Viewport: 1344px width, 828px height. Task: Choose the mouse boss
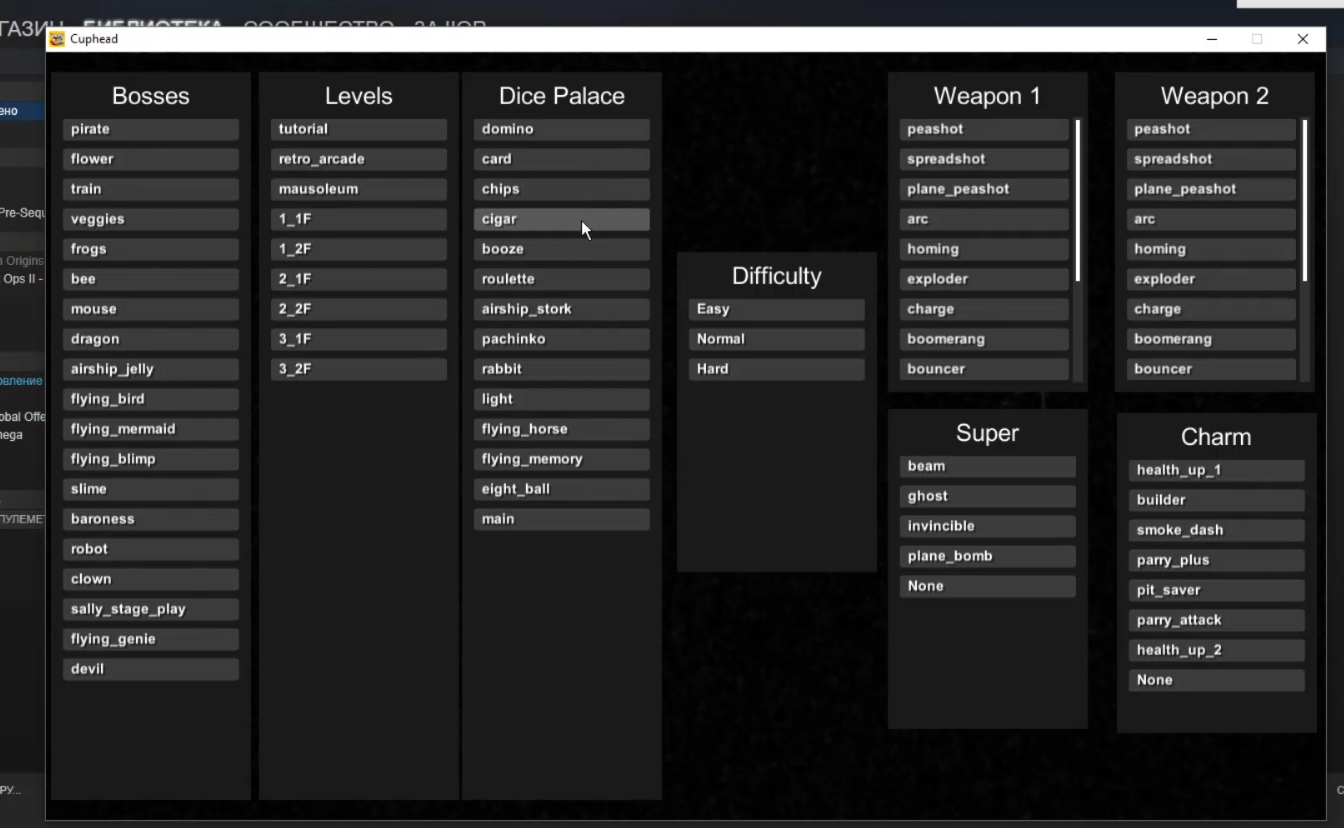click(x=151, y=310)
